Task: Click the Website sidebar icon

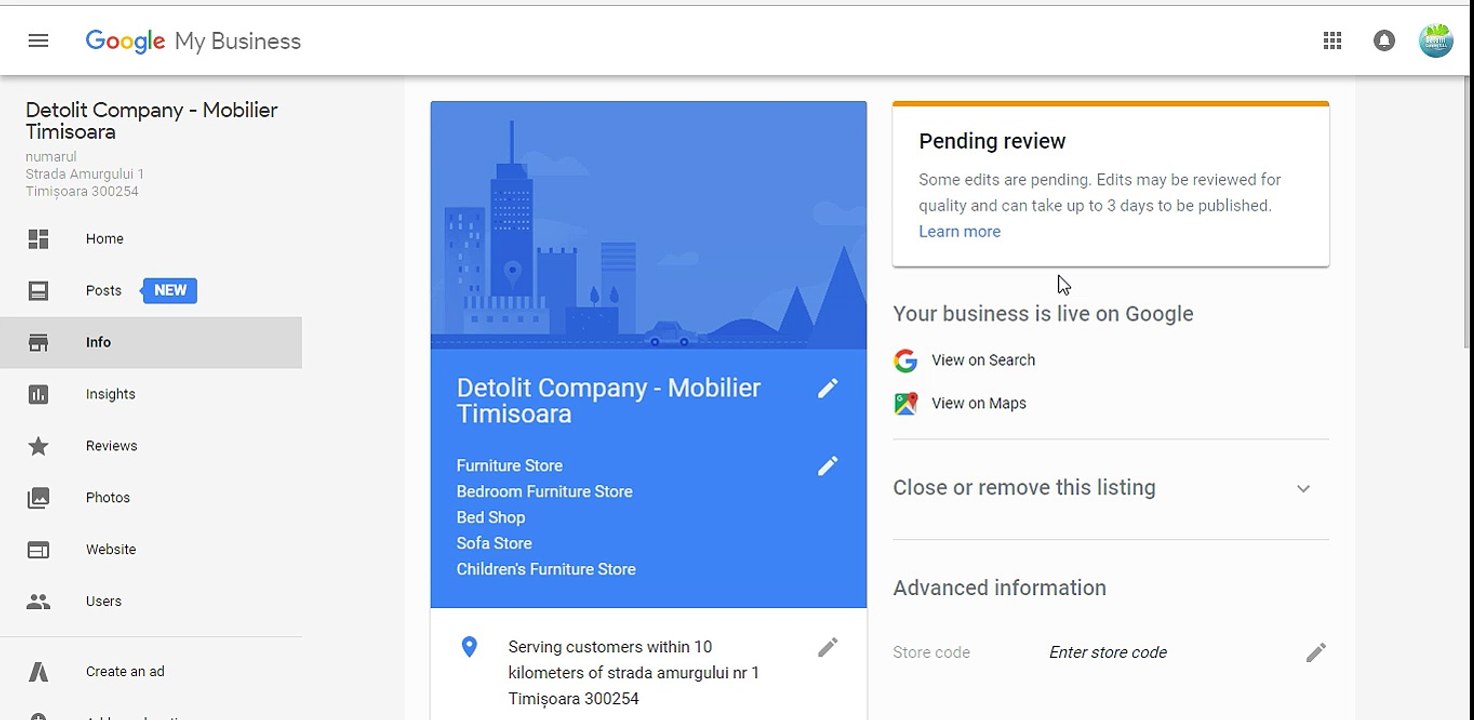Action: [x=38, y=550]
